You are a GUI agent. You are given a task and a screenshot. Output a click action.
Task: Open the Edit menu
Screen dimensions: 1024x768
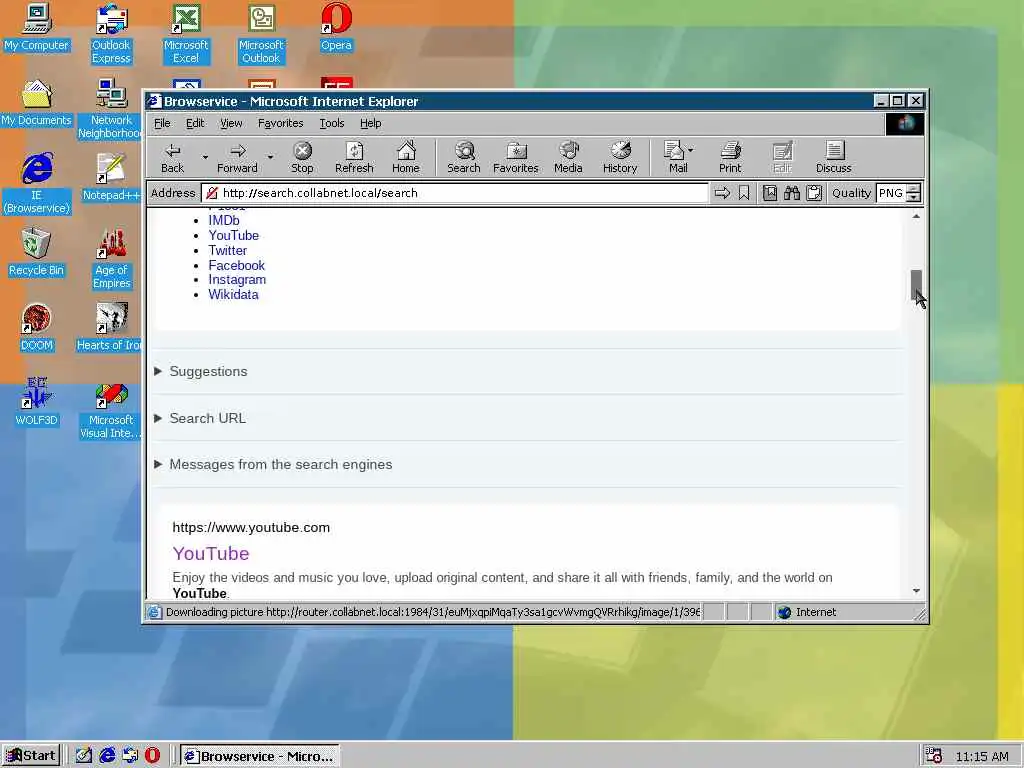coord(195,123)
